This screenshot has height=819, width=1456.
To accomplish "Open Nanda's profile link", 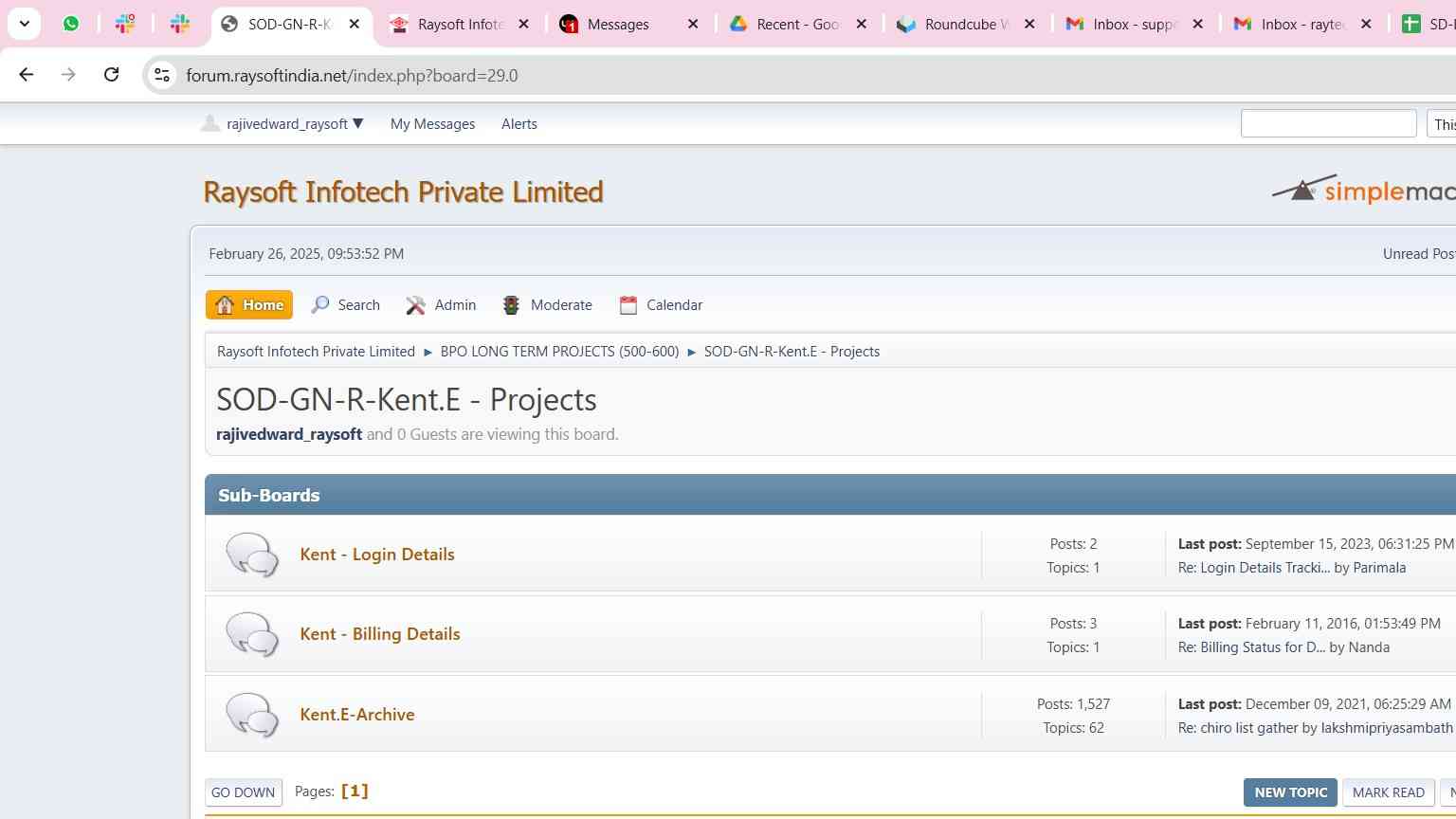I will (1369, 647).
